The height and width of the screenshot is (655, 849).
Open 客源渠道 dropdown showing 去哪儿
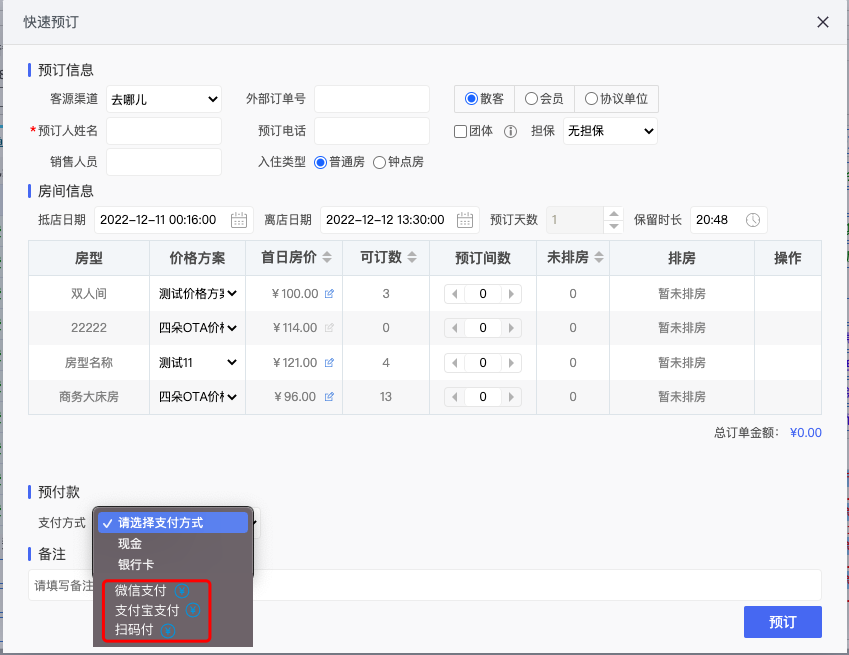click(x=164, y=99)
